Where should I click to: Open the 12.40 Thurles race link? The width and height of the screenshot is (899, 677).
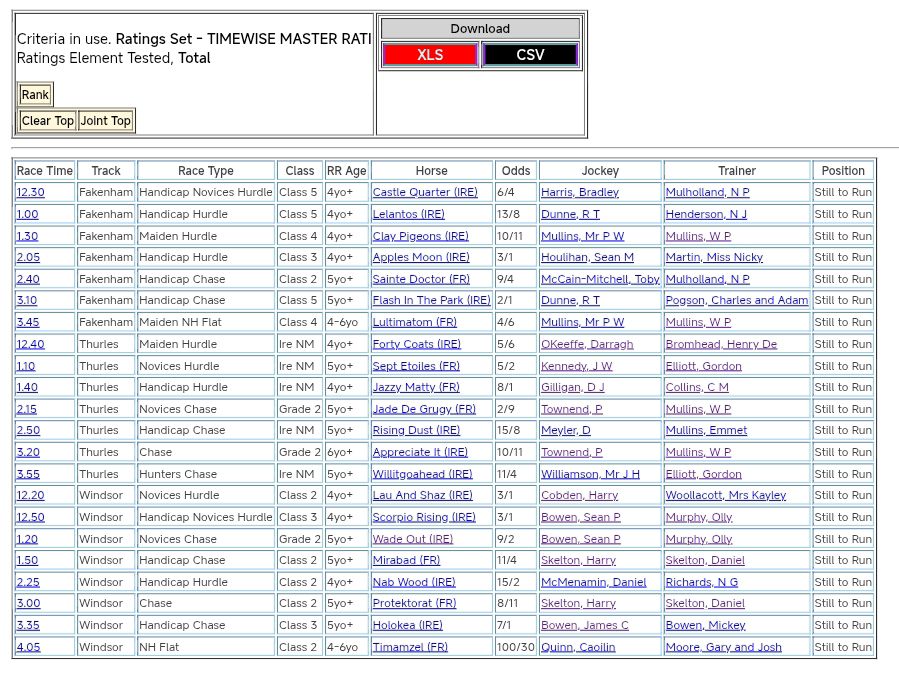[30, 344]
